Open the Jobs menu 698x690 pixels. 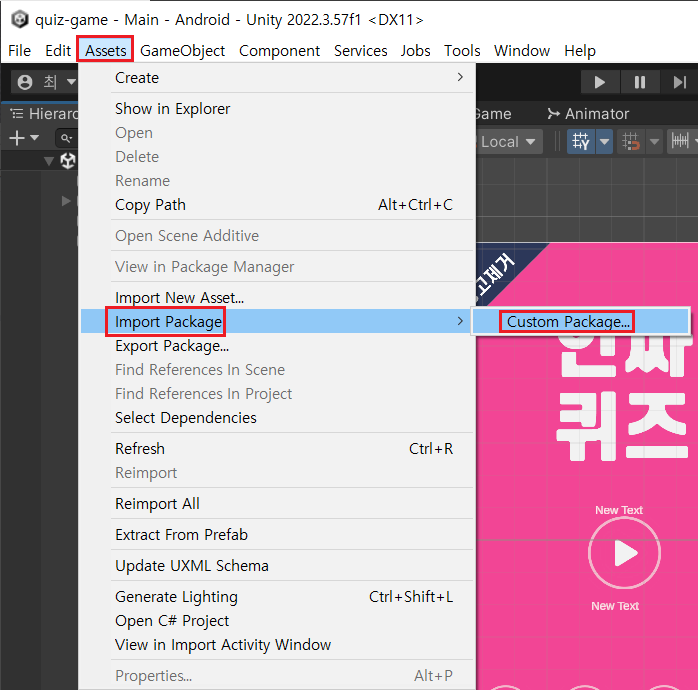click(415, 51)
